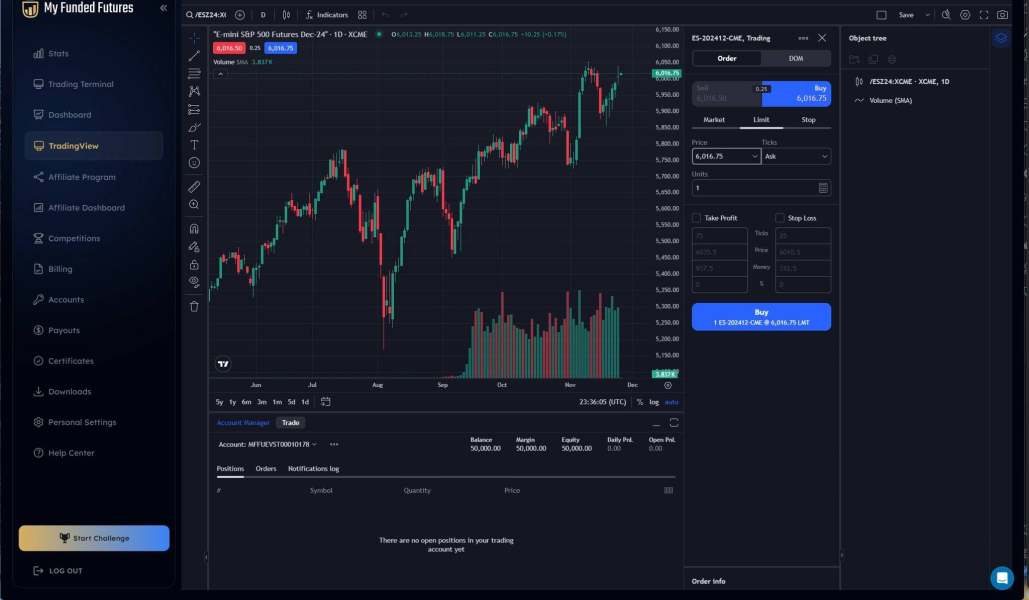
Task: Open symbol search /ESZ24
Action: pos(206,14)
